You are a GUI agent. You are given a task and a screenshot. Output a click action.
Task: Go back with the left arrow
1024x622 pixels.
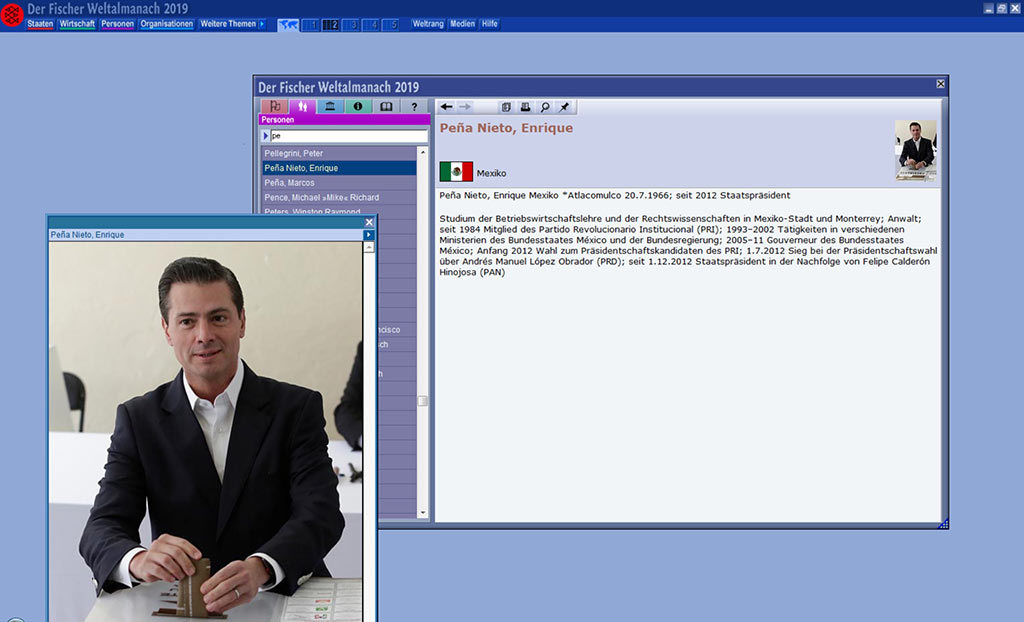point(447,107)
